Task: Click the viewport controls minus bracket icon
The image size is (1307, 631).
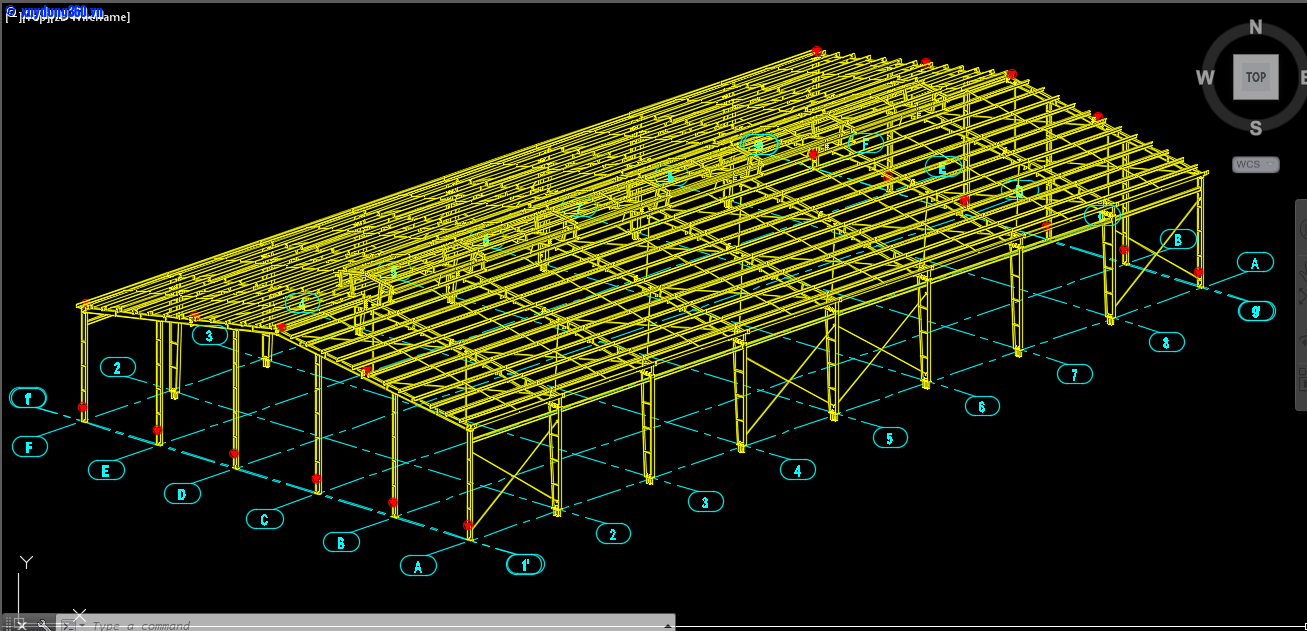Action: pyautogui.click(x=10, y=15)
